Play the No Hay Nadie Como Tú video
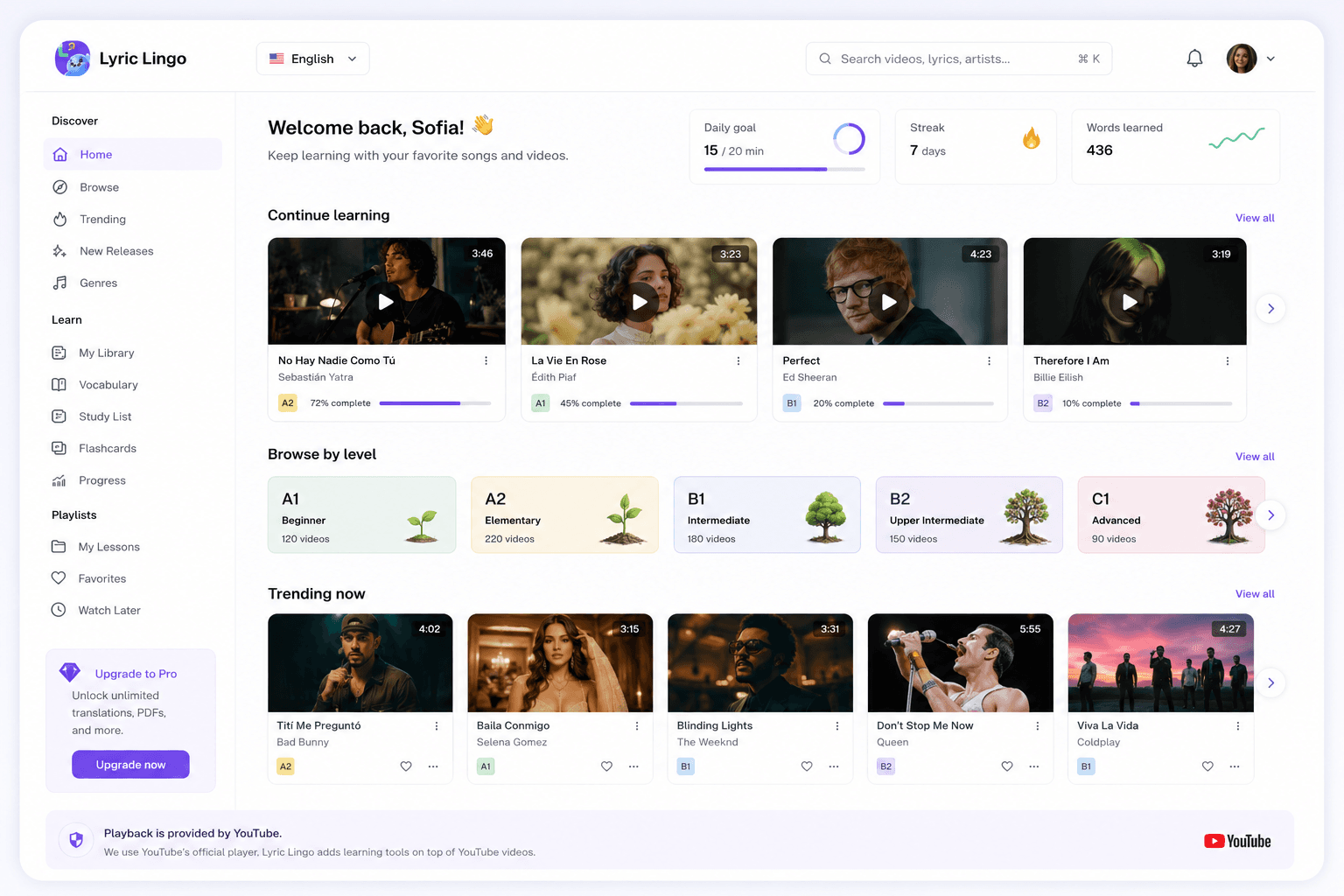 (386, 302)
